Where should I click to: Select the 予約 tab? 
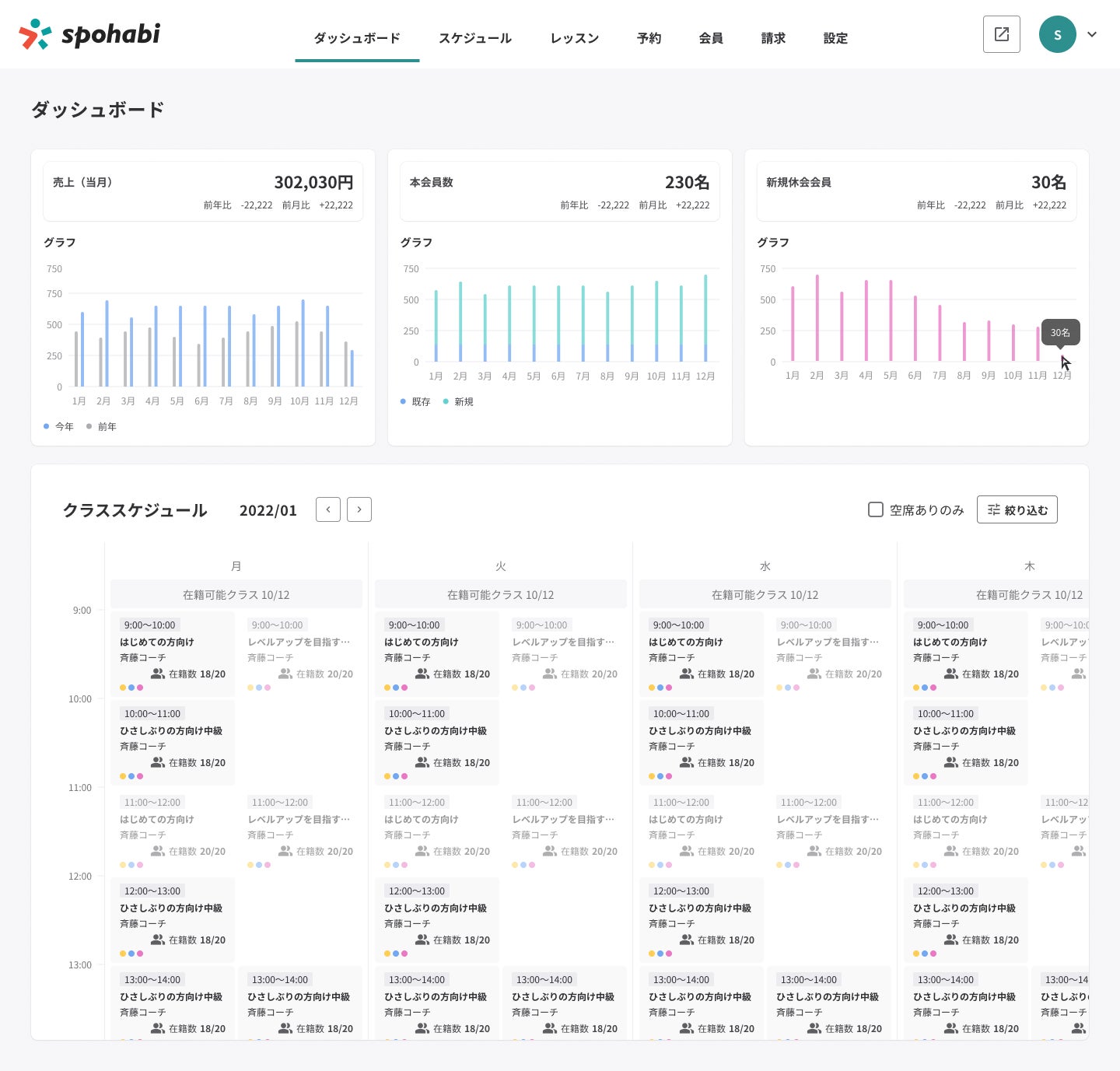click(x=649, y=38)
